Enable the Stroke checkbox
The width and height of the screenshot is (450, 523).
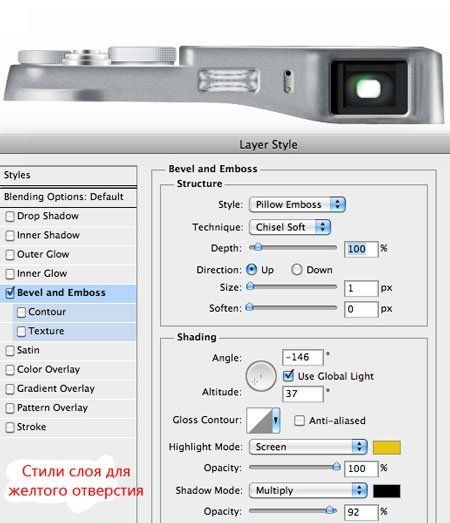coord(10,427)
